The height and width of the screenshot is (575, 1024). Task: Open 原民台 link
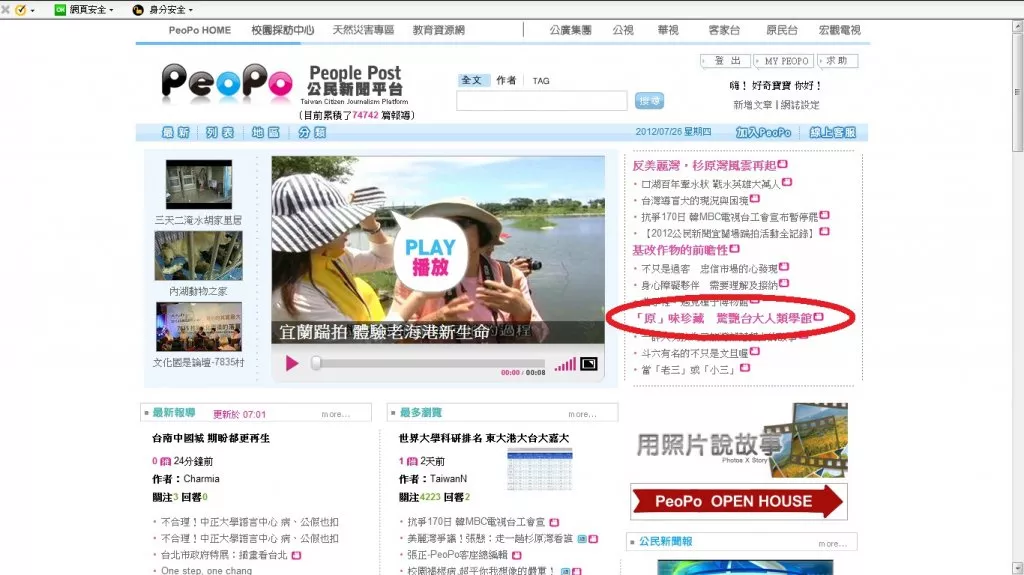[782, 30]
